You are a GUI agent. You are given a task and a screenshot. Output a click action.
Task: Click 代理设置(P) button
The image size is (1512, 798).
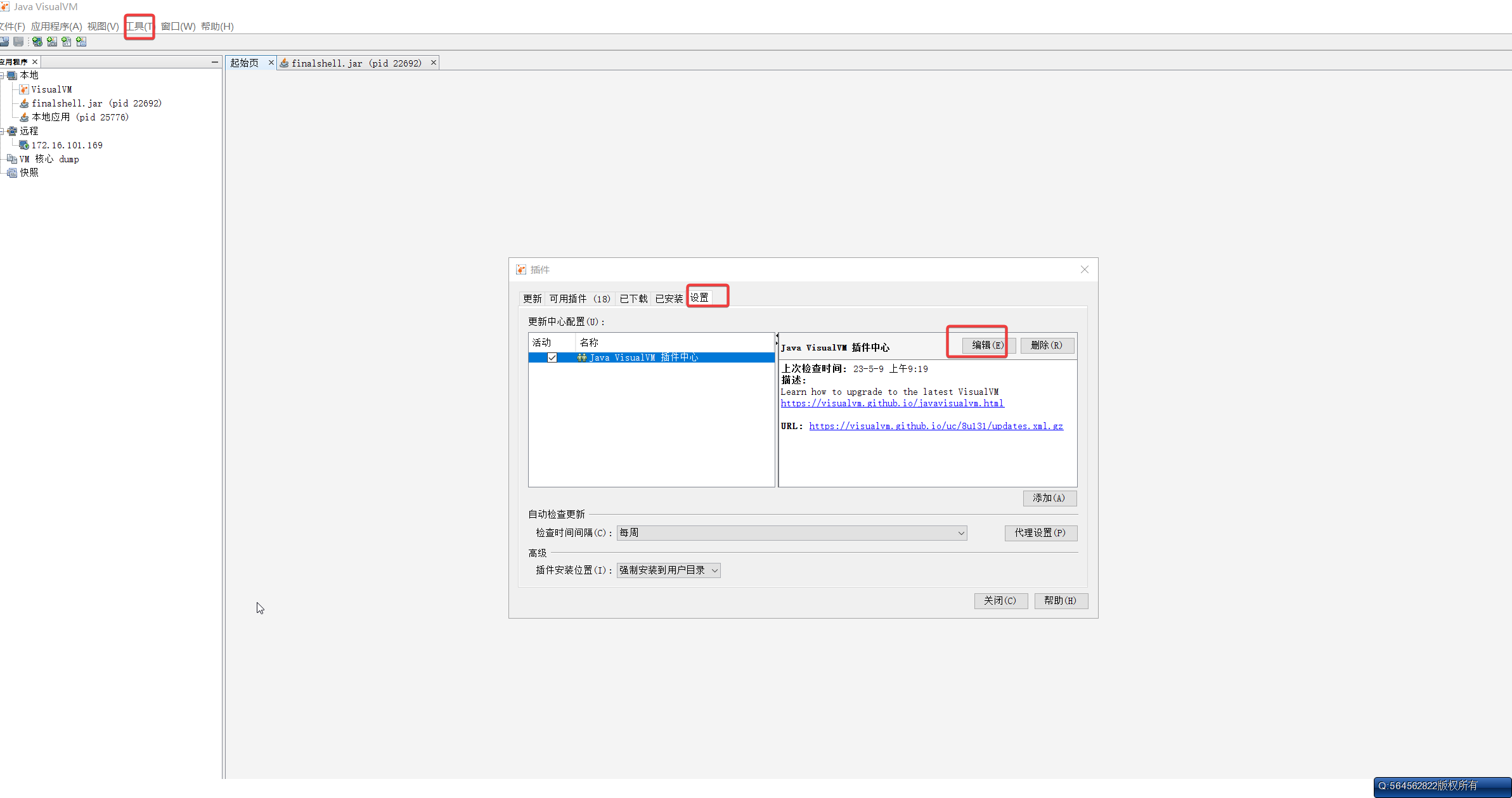pos(1040,533)
